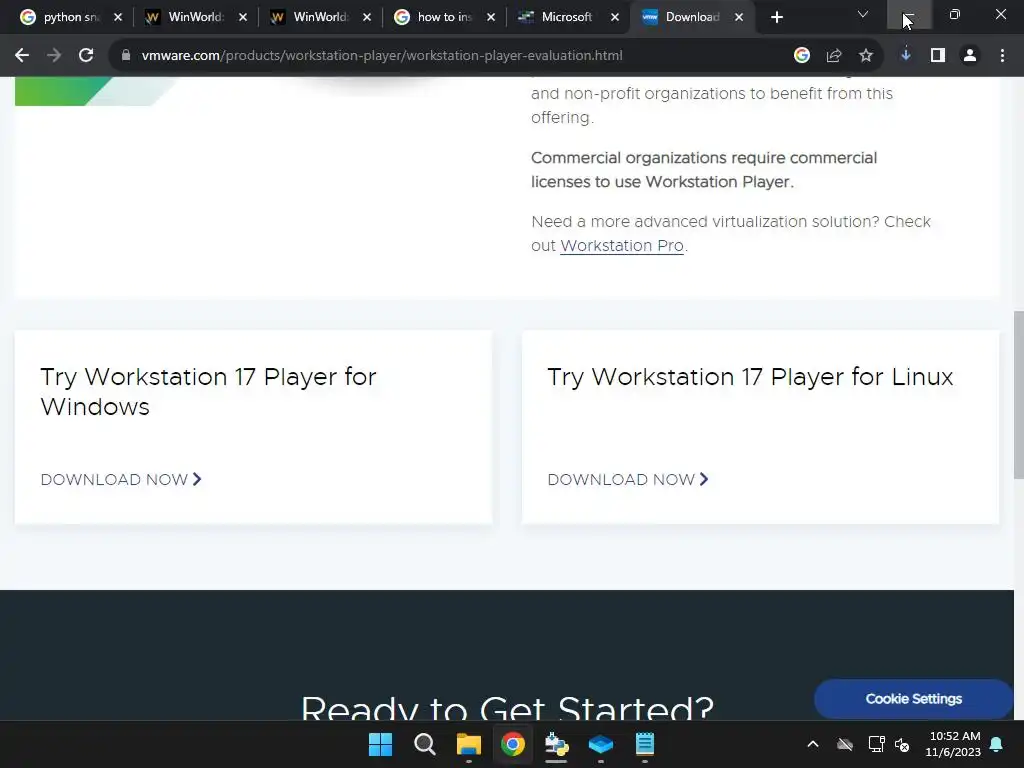Open the Workstation Pro link
1024x768 pixels.
[622, 246]
